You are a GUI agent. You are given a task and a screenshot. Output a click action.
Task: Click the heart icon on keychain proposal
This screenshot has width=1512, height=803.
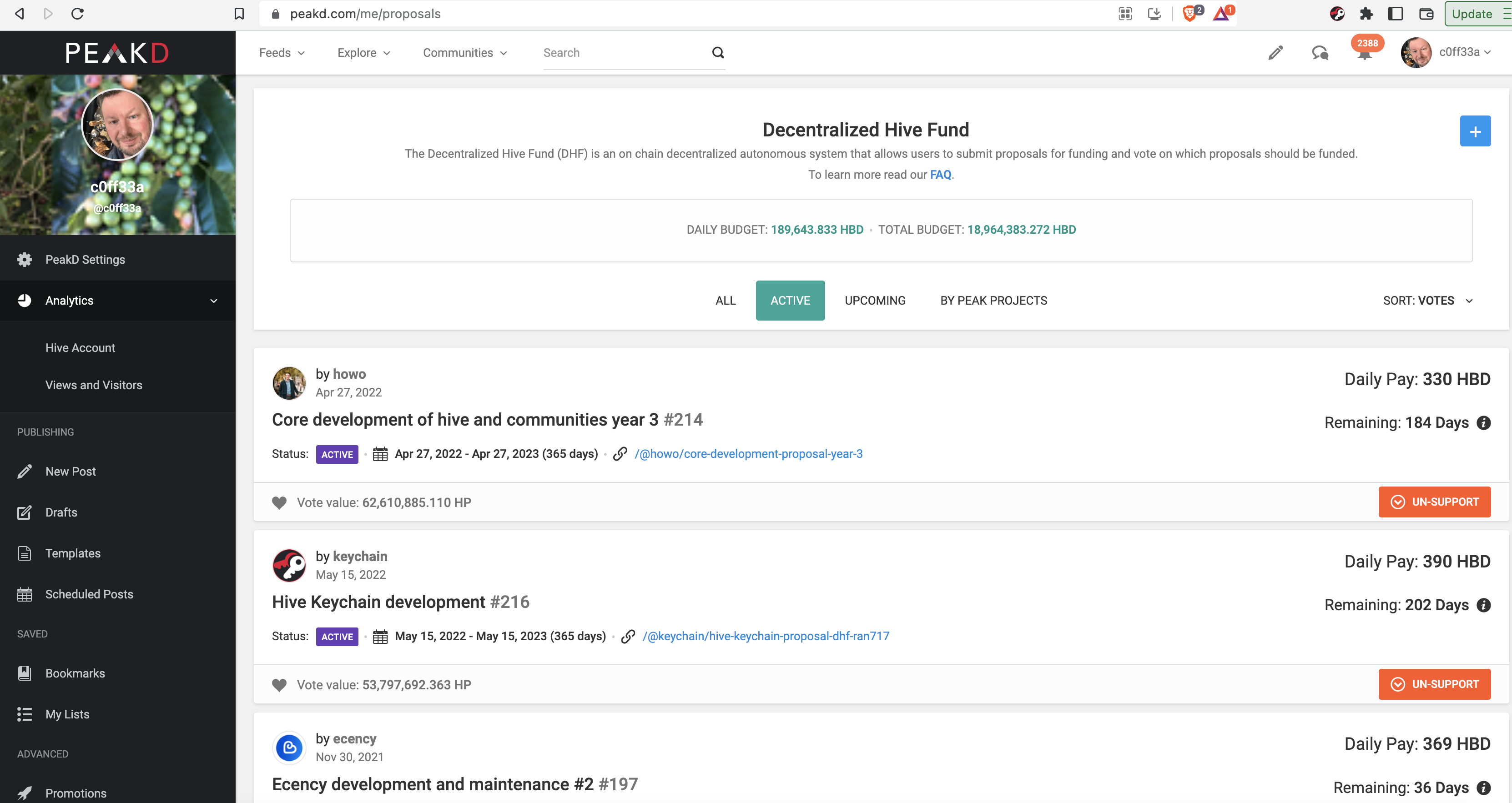coord(279,685)
